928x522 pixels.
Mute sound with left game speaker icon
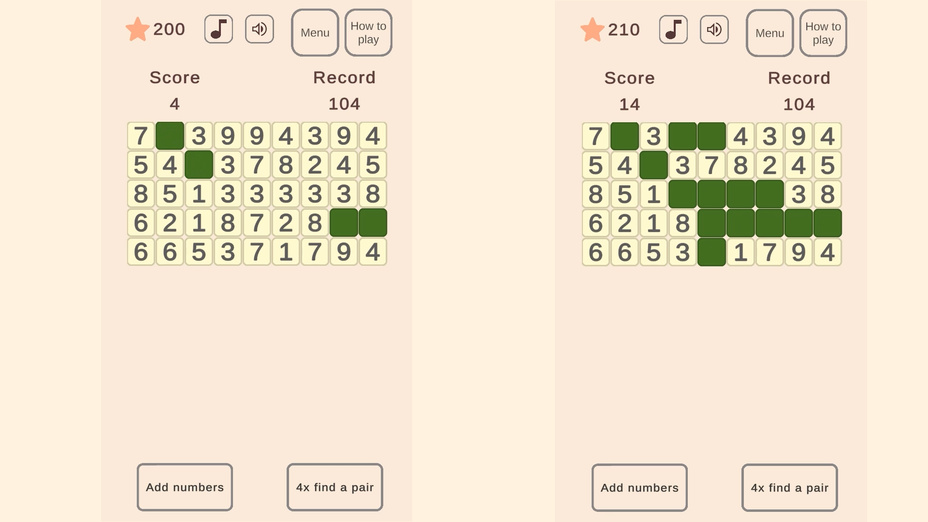tap(259, 29)
